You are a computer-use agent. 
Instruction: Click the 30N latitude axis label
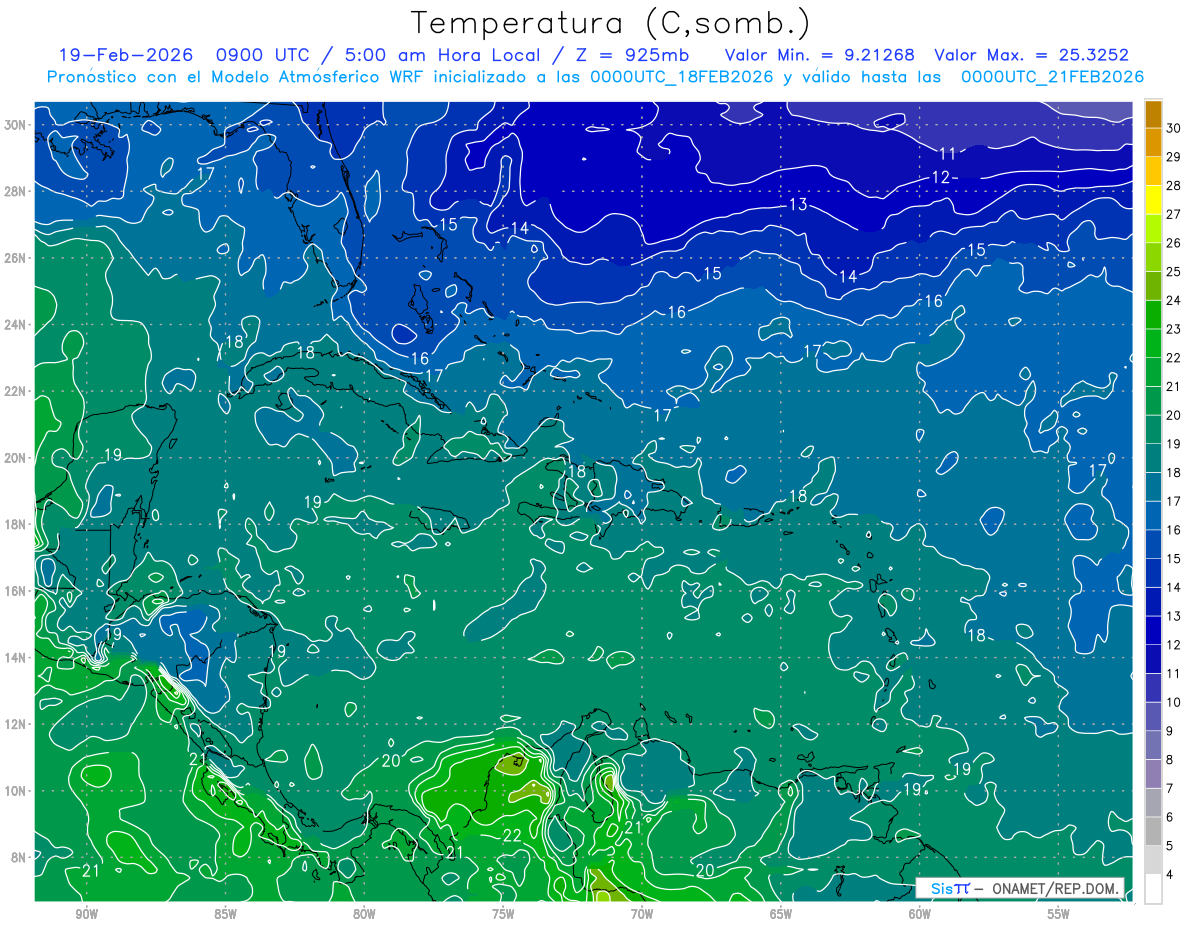(16, 125)
